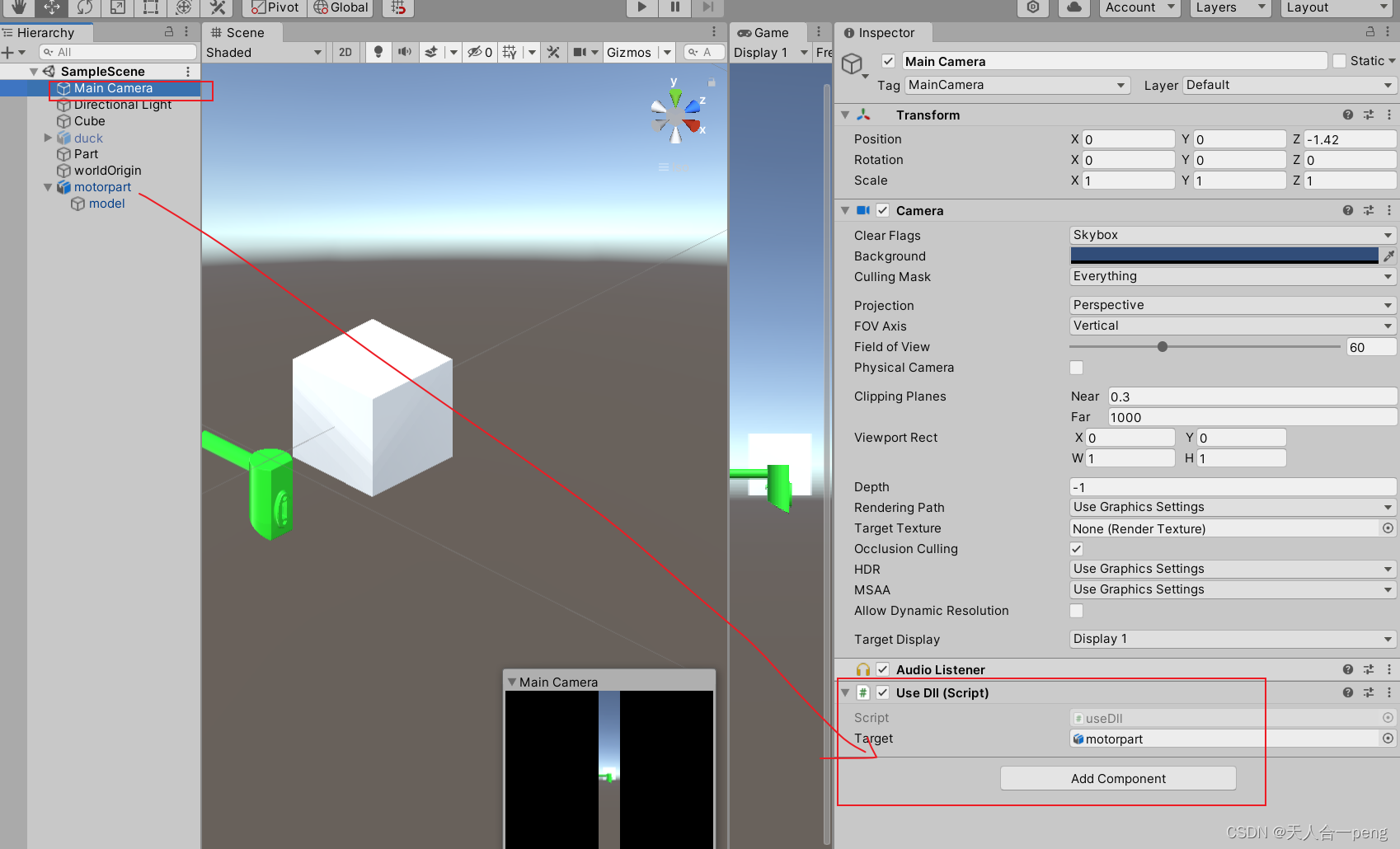Uncheck the Audio Listener component
Viewport: 1400px width, 849px height.
[x=883, y=669]
